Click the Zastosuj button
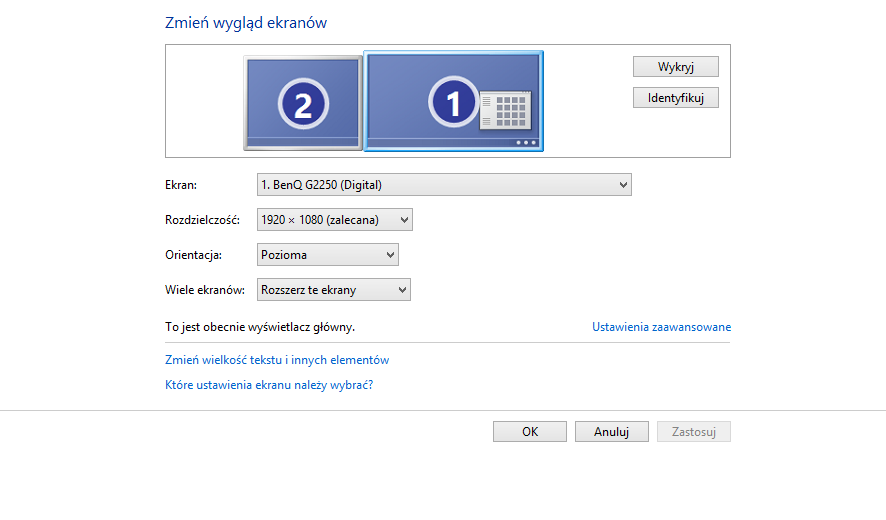 [694, 432]
